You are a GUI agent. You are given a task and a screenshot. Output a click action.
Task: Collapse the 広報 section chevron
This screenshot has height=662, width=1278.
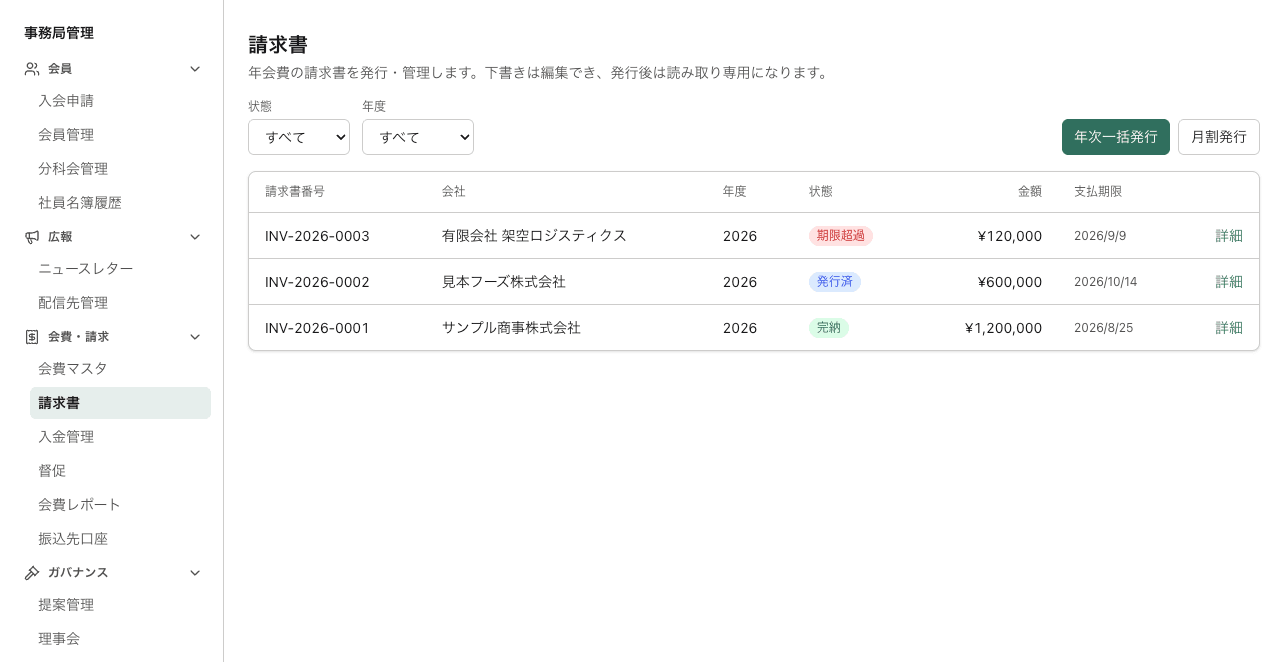[195, 237]
